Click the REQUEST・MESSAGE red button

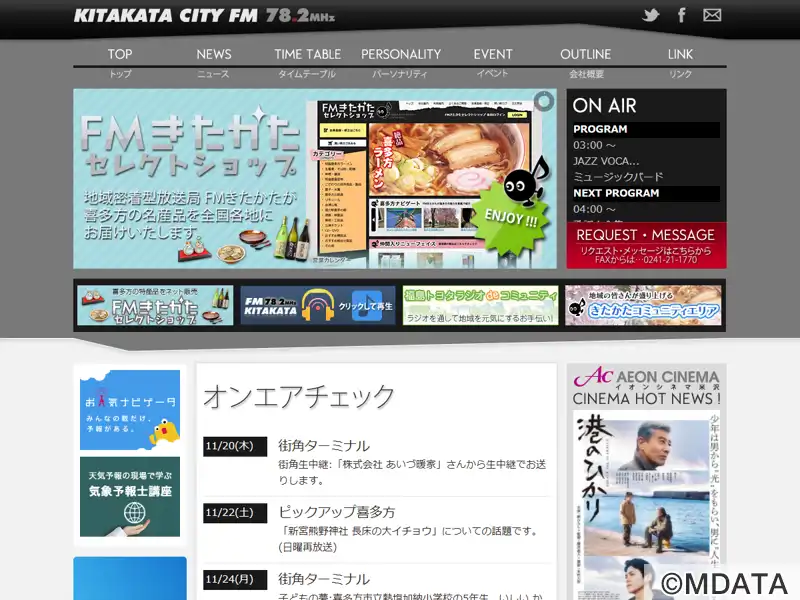click(x=646, y=245)
